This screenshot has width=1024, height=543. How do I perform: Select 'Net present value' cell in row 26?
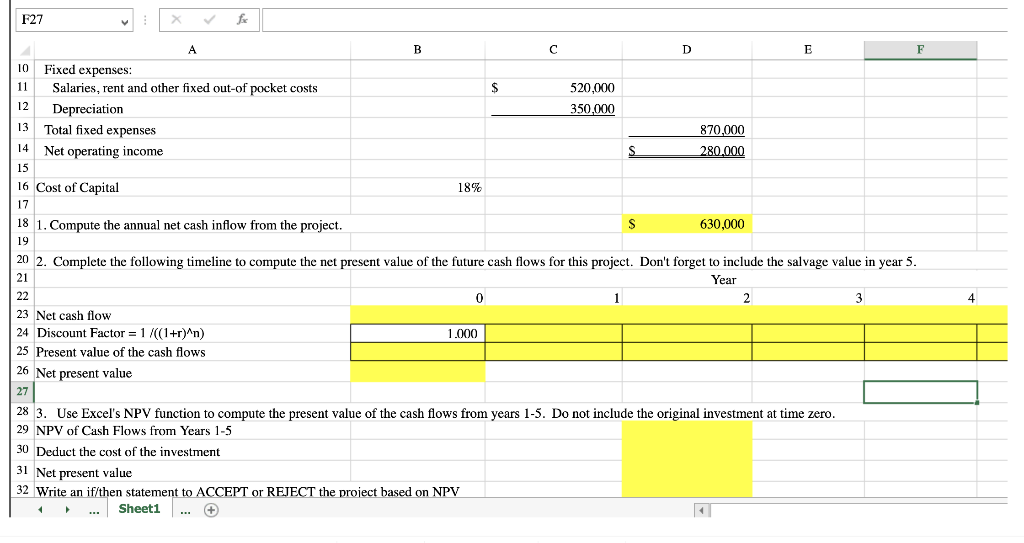[192, 372]
